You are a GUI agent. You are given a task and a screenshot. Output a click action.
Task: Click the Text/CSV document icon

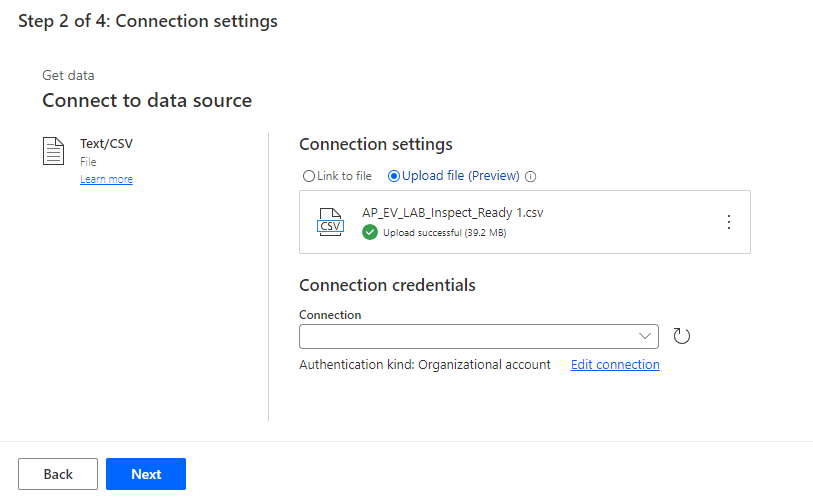click(x=53, y=151)
